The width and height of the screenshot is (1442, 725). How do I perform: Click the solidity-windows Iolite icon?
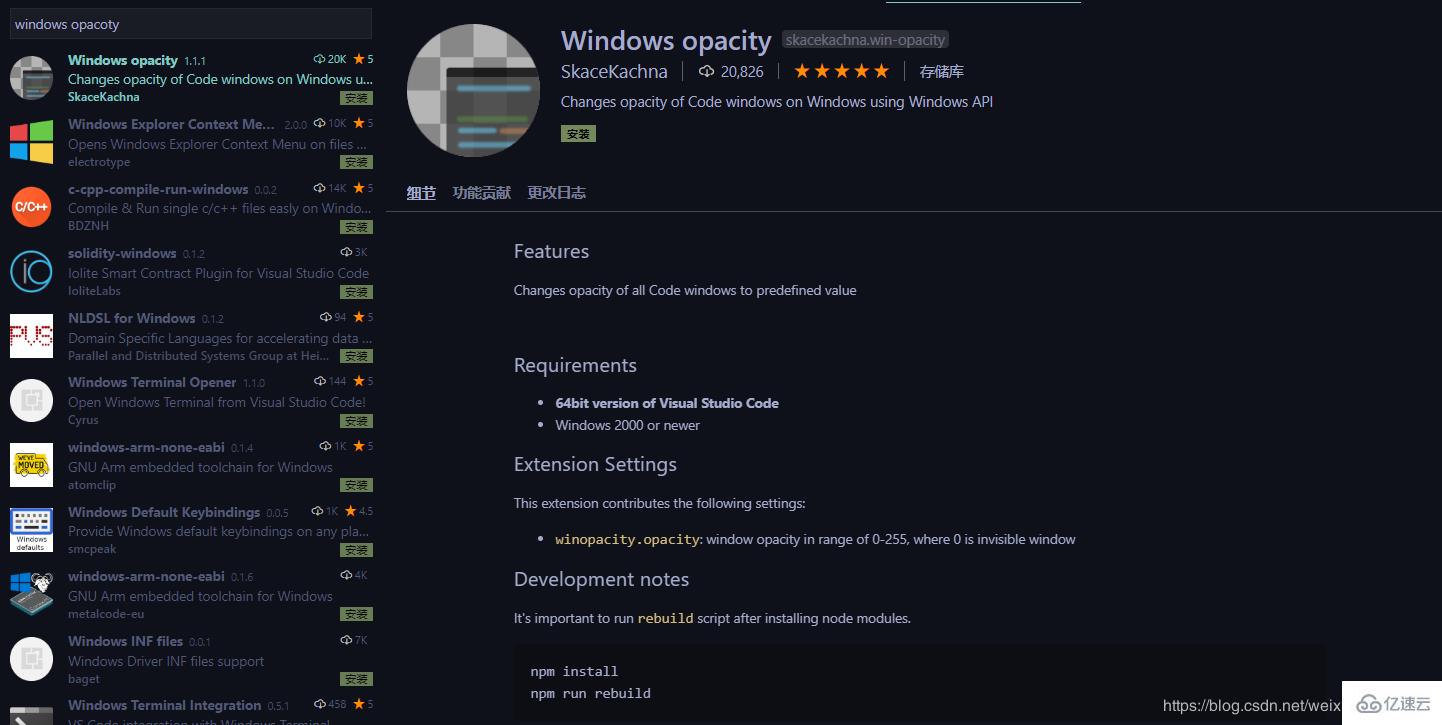31,271
